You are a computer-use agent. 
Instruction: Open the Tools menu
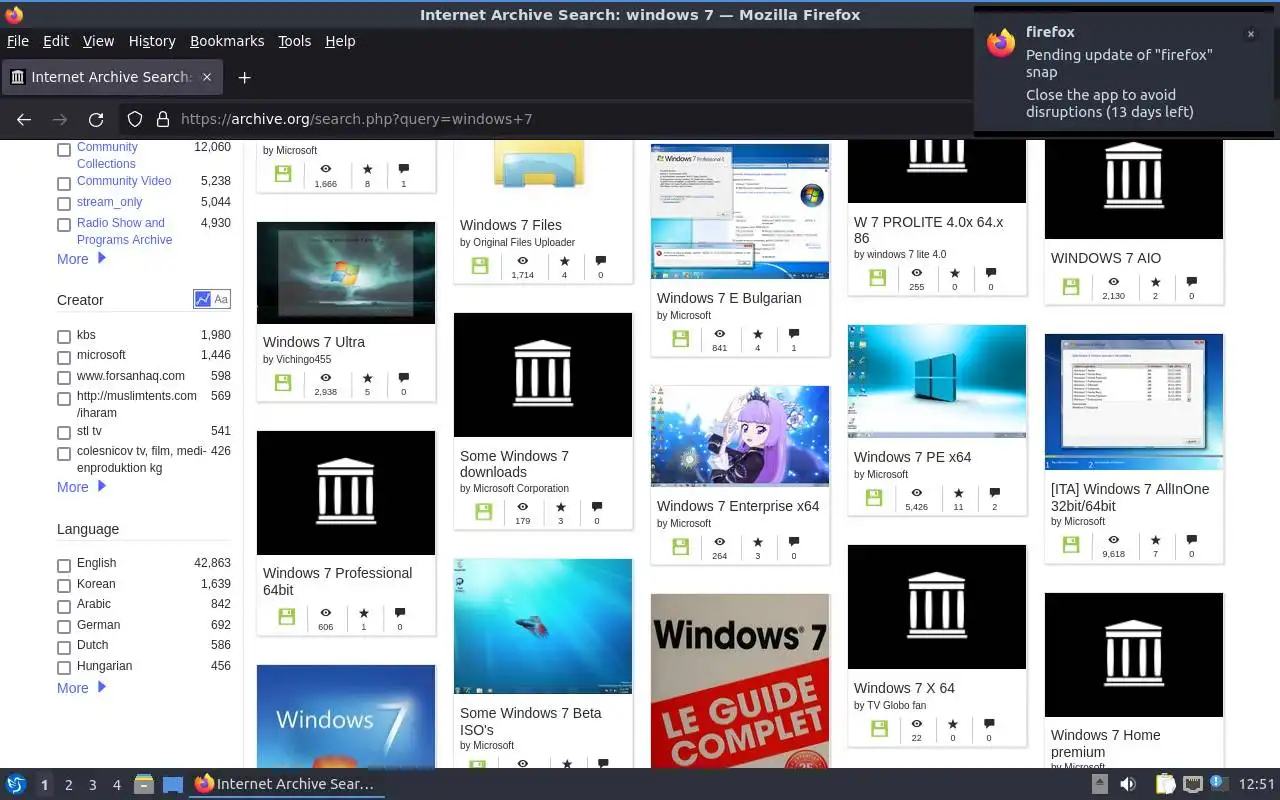(x=294, y=41)
